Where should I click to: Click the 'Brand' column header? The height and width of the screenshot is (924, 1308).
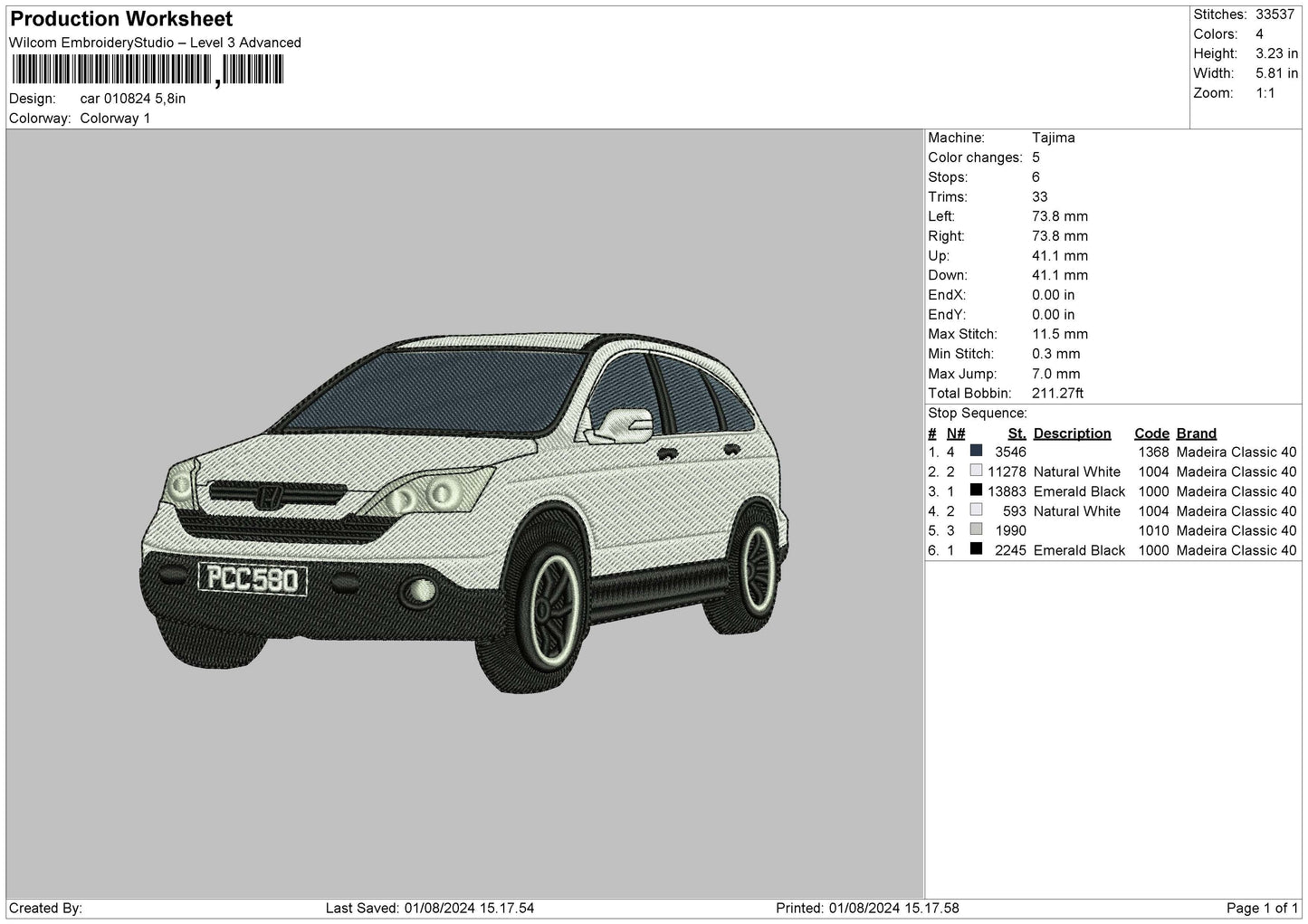point(1197,433)
